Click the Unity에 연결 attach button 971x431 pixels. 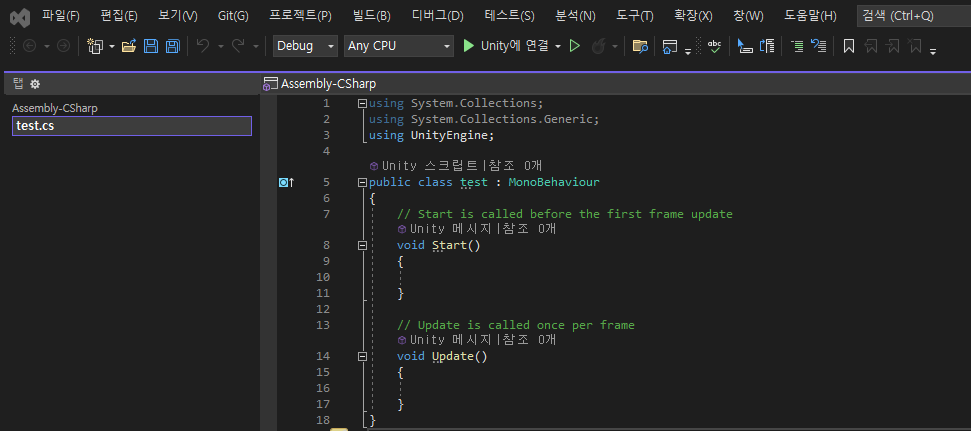pyautogui.click(x=507, y=46)
